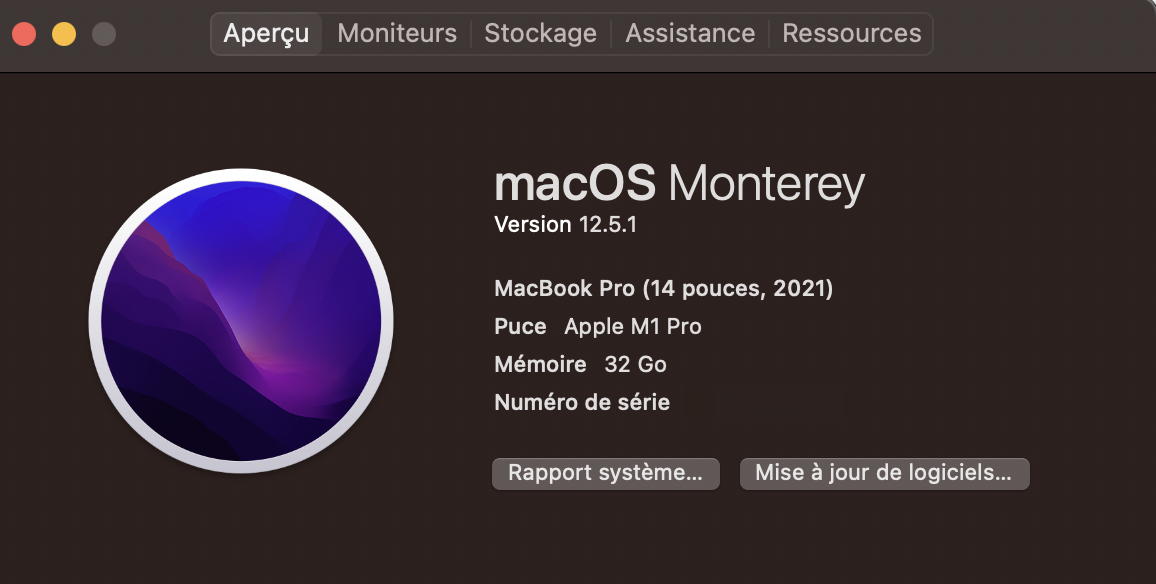The height and width of the screenshot is (584, 1156).
Task: Click the Numéro de série label
Action: point(582,403)
